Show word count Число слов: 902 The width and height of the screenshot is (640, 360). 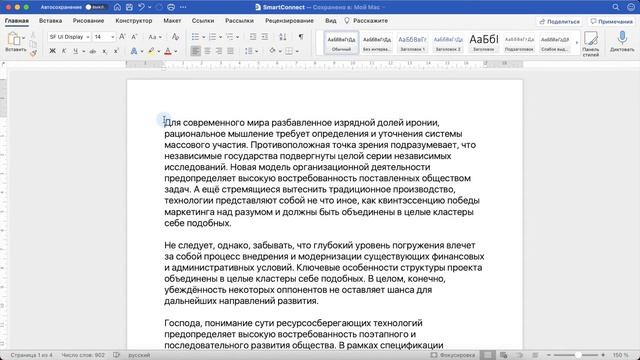83,355
